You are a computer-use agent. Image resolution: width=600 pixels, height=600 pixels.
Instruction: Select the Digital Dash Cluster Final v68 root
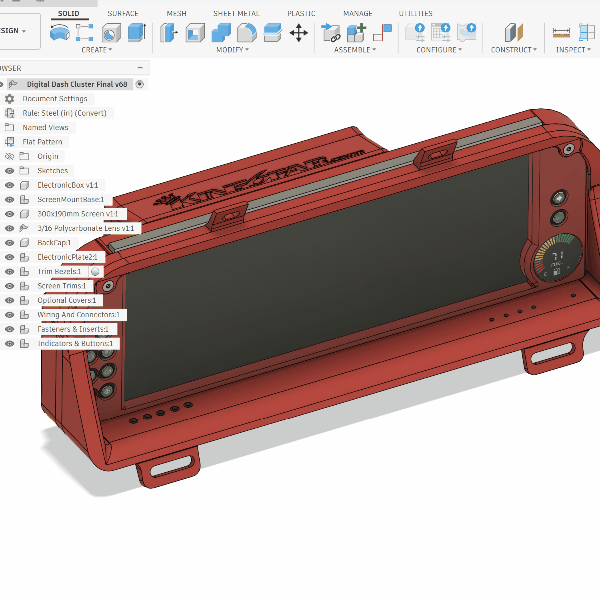point(77,84)
